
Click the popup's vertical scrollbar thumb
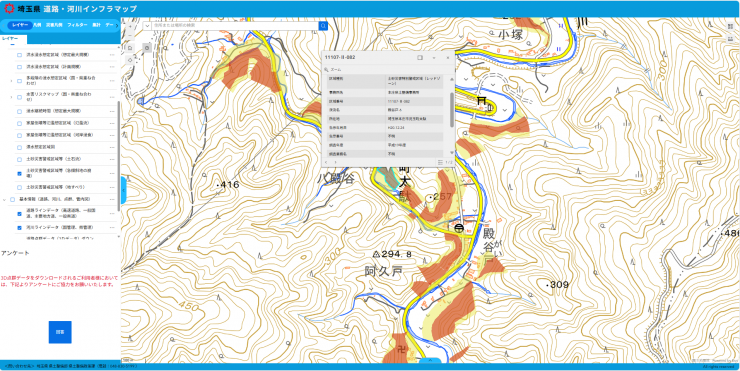point(452,110)
